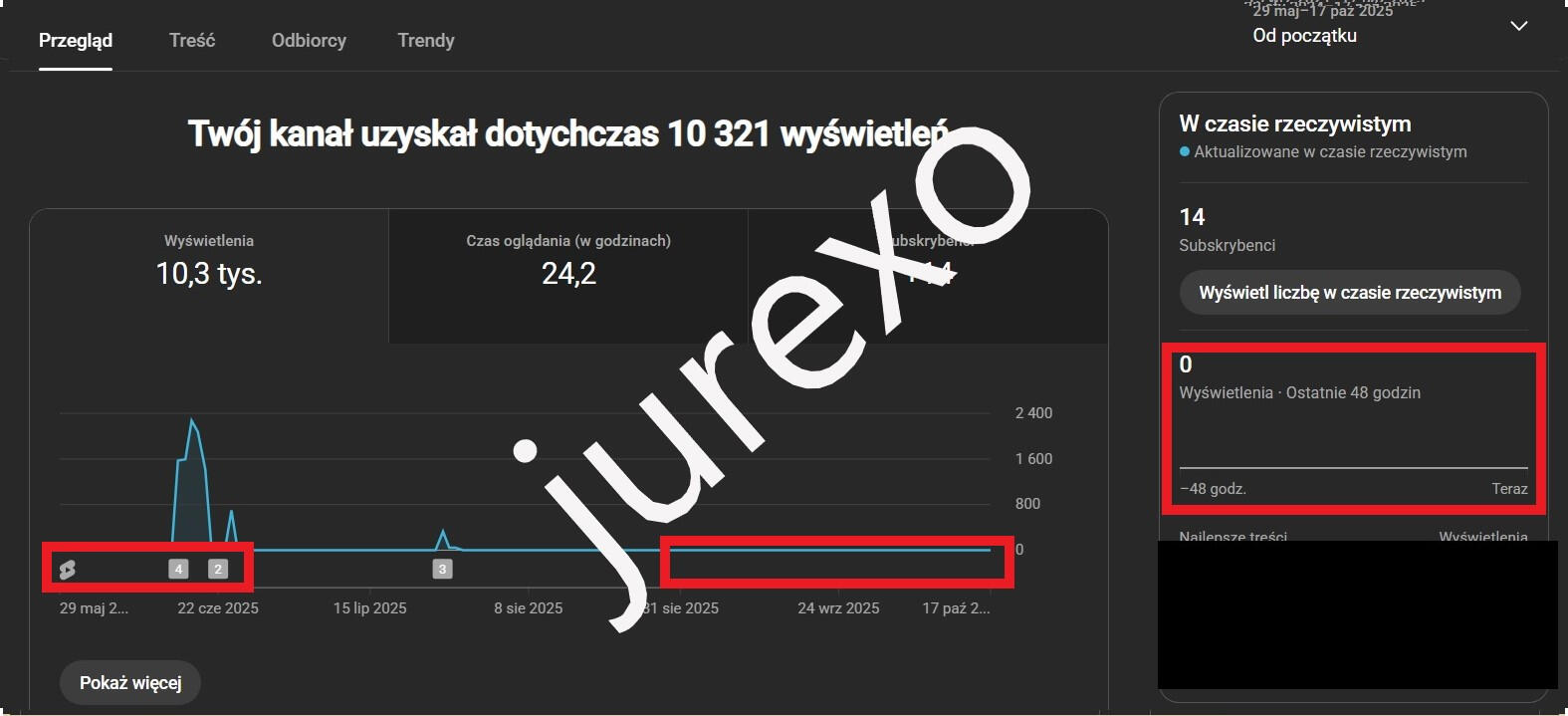The width and height of the screenshot is (1568, 716).
Task: Click the tallest views peak in the chart
Action: (192, 421)
